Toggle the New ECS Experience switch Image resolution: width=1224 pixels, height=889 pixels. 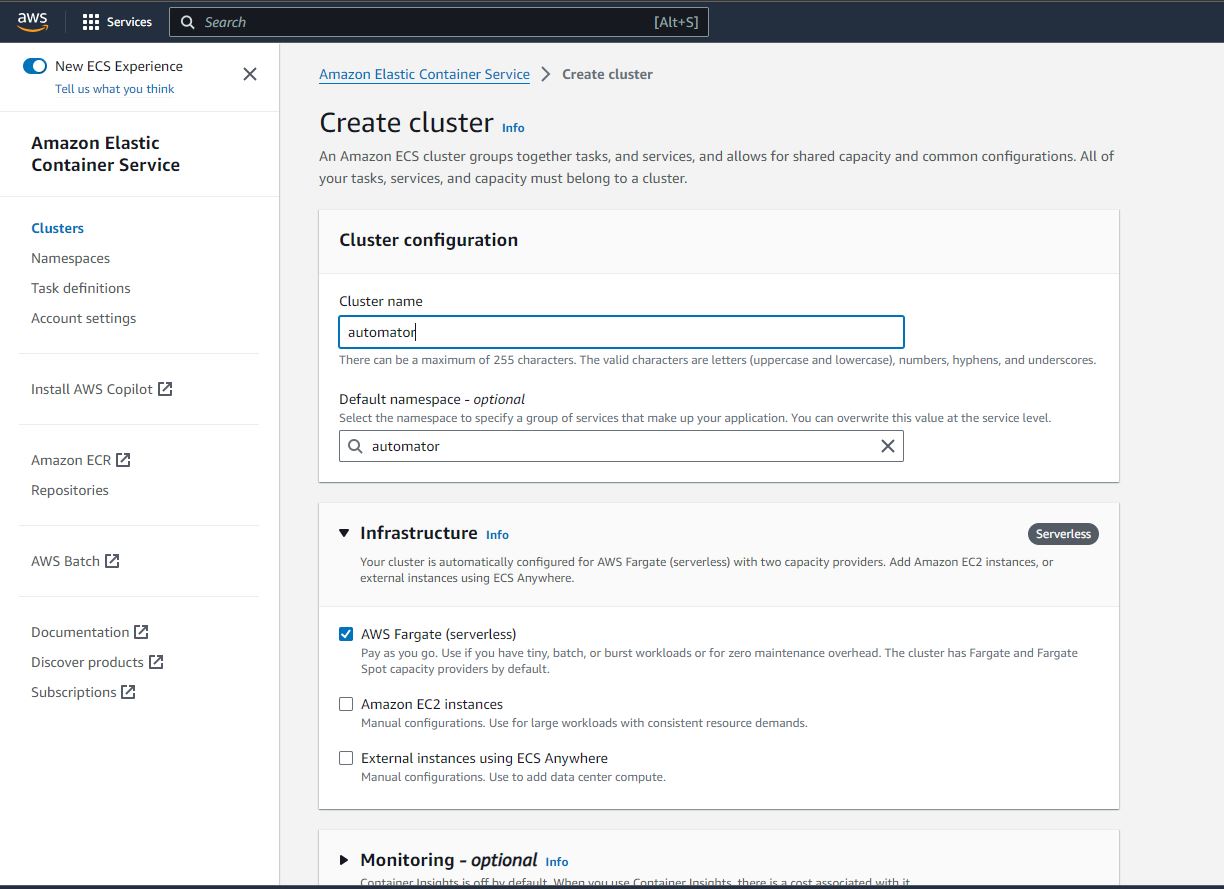click(35, 66)
